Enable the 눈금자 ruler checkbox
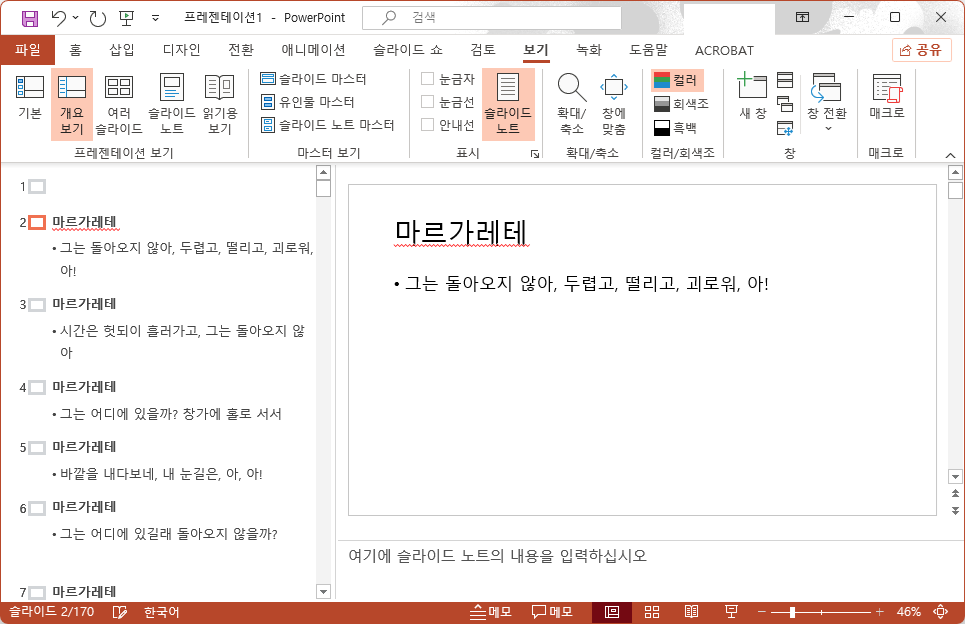Image resolution: width=965 pixels, height=624 pixels. (428, 78)
